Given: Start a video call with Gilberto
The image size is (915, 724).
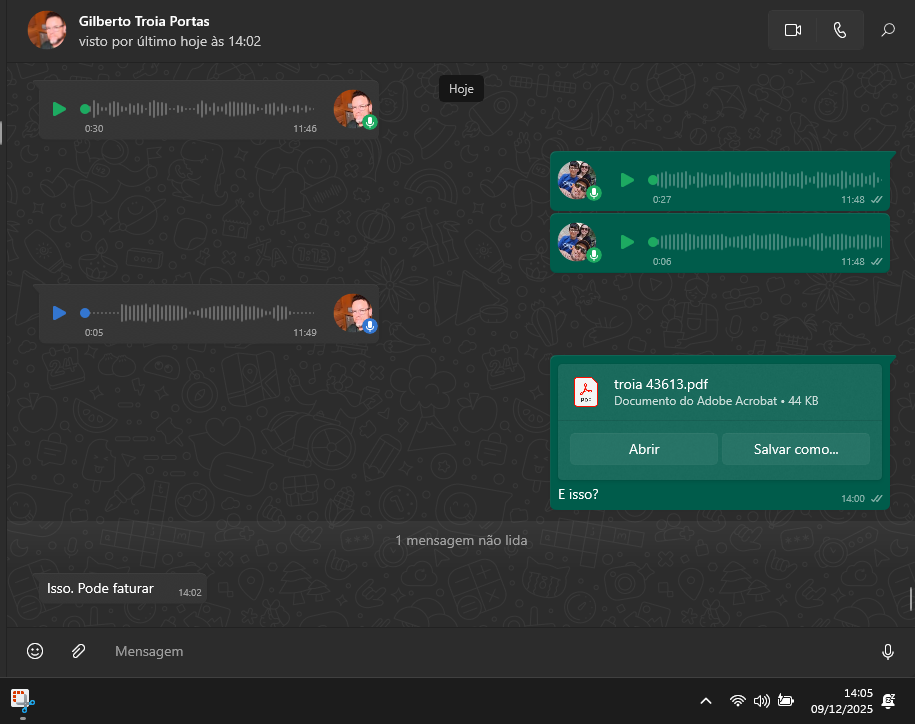Looking at the screenshot, I should click(793, 30).
